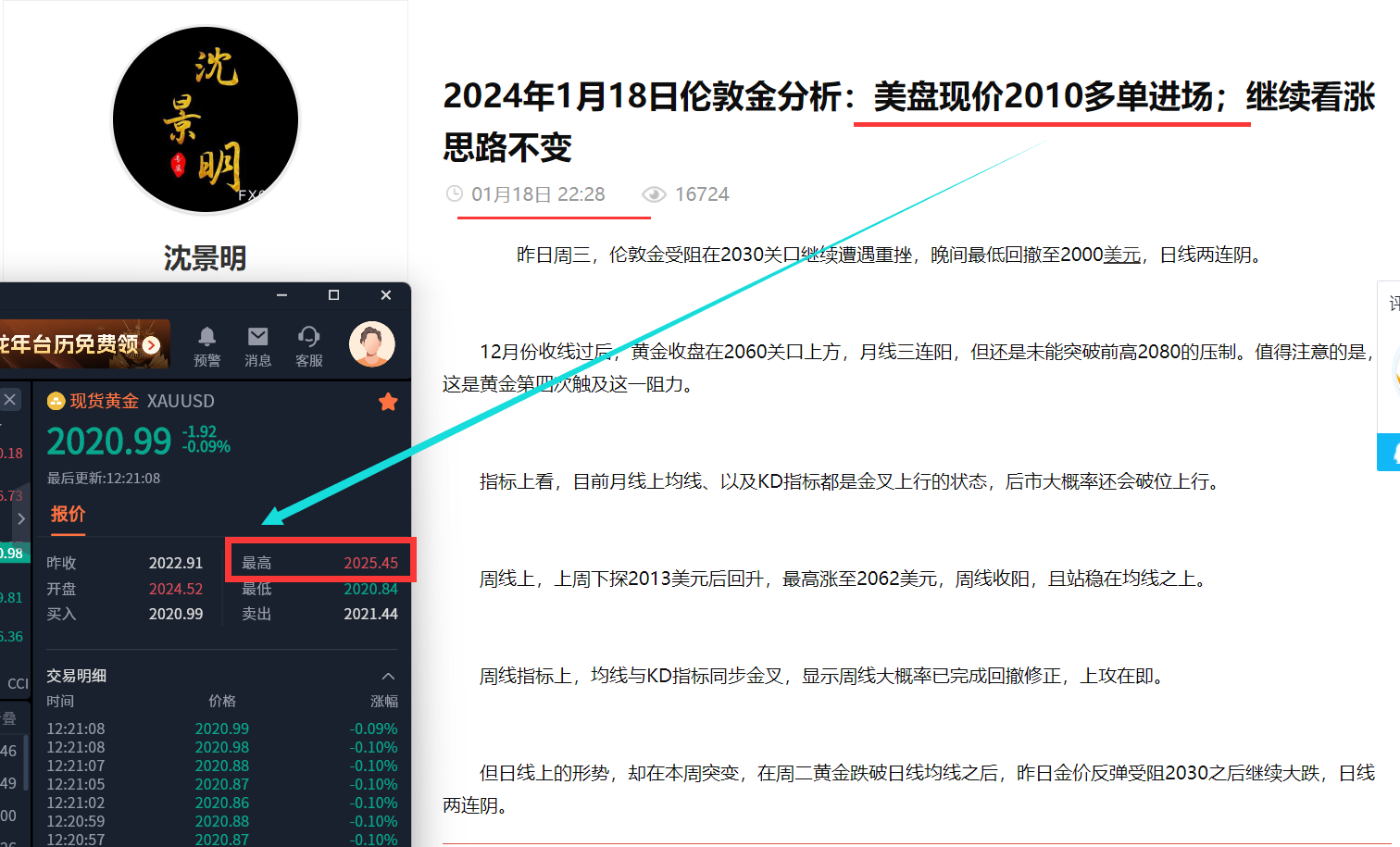Viewport: 1400px width, 847px height.
Task: Click the paragraph starting 昨日周三，伦敦金受阻
Action: tap(893, 255)
